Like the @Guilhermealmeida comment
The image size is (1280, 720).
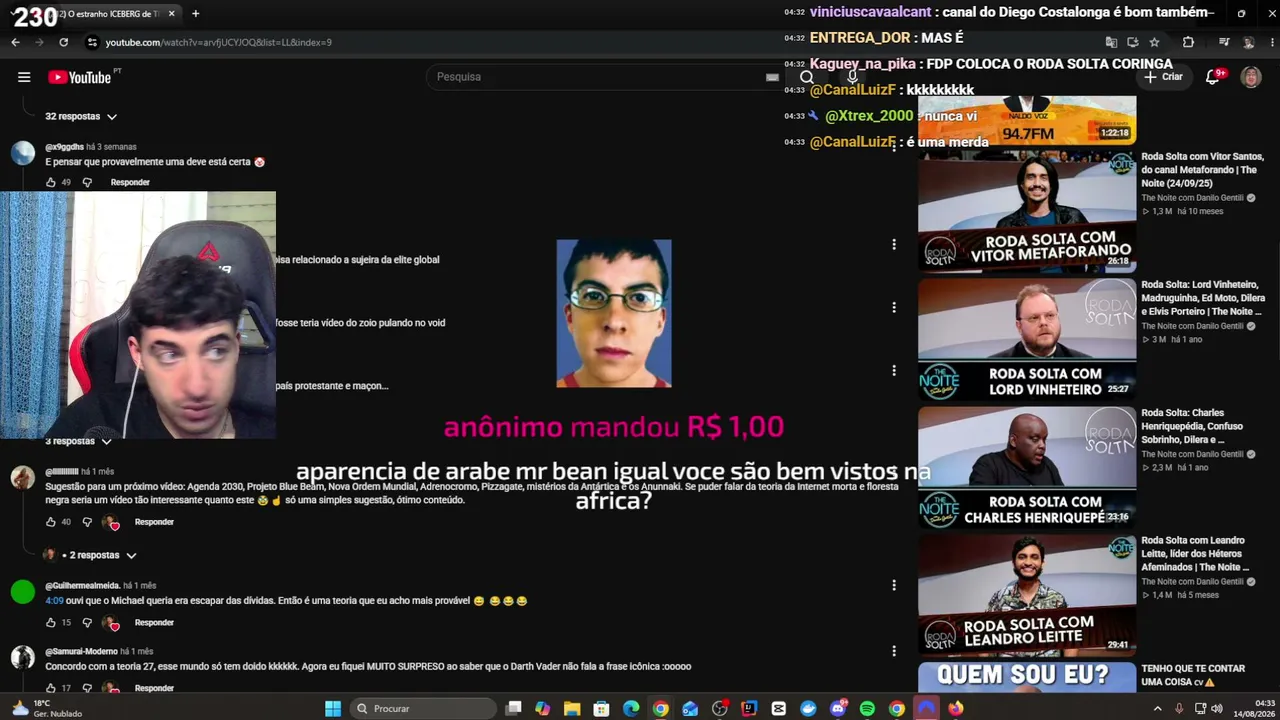(51, 623)
